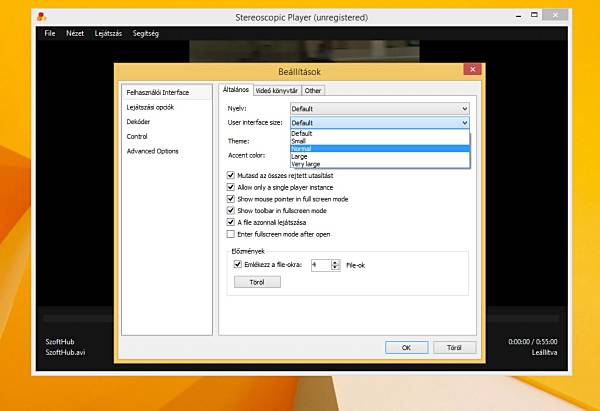Click the player seek bar
600x411 pixels.
(x=300, y=318)
